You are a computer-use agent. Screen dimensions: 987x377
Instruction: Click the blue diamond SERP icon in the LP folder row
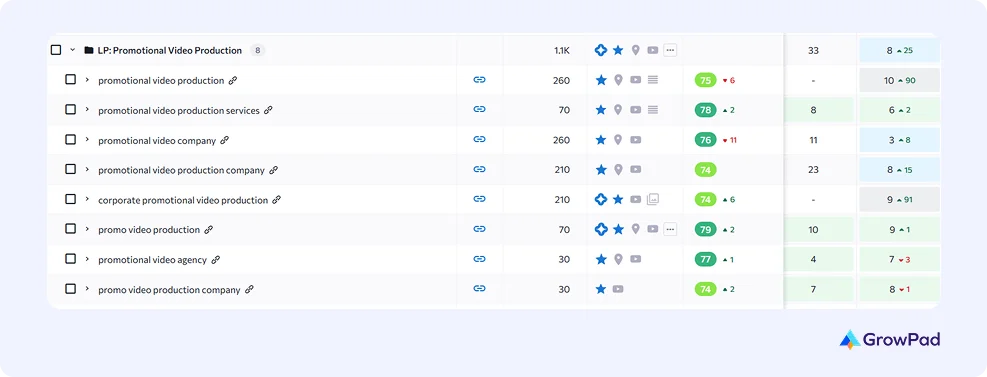[x=601, y=50]
